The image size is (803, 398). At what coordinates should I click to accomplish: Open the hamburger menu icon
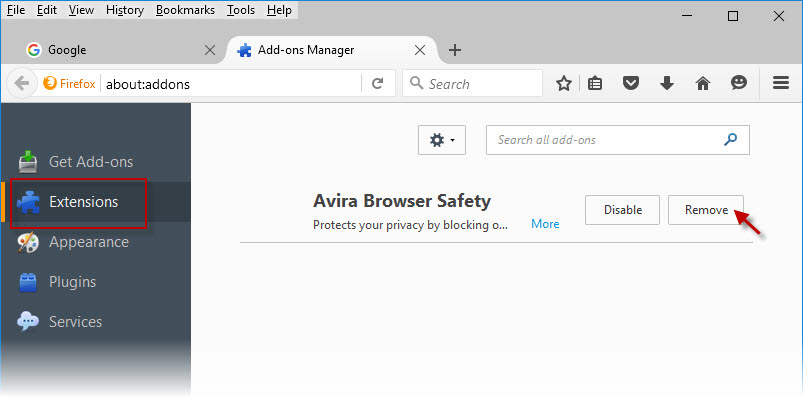click(780, 83)
